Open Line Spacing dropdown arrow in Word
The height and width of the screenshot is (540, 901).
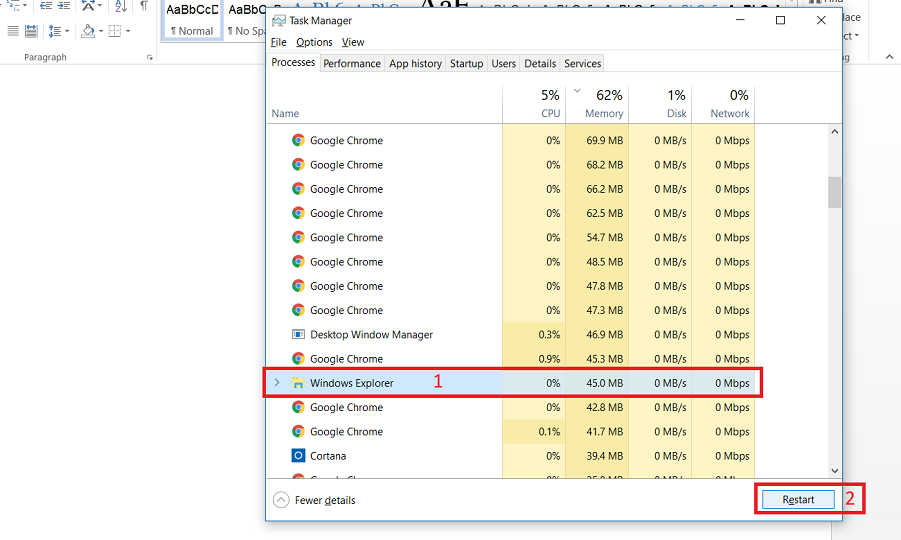tap(67, 31)
